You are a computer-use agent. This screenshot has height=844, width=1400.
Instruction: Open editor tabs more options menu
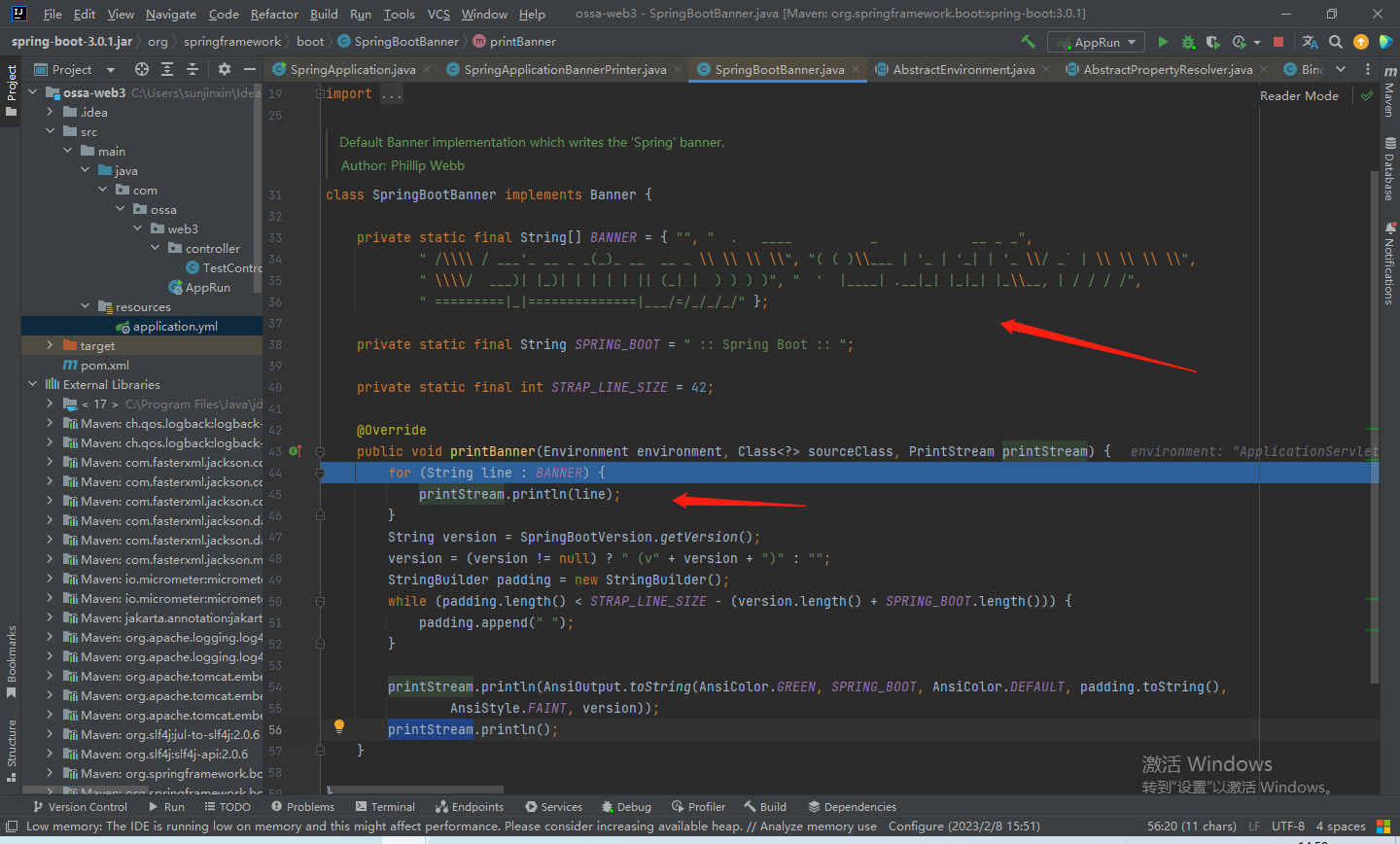tap(1368, 69)
